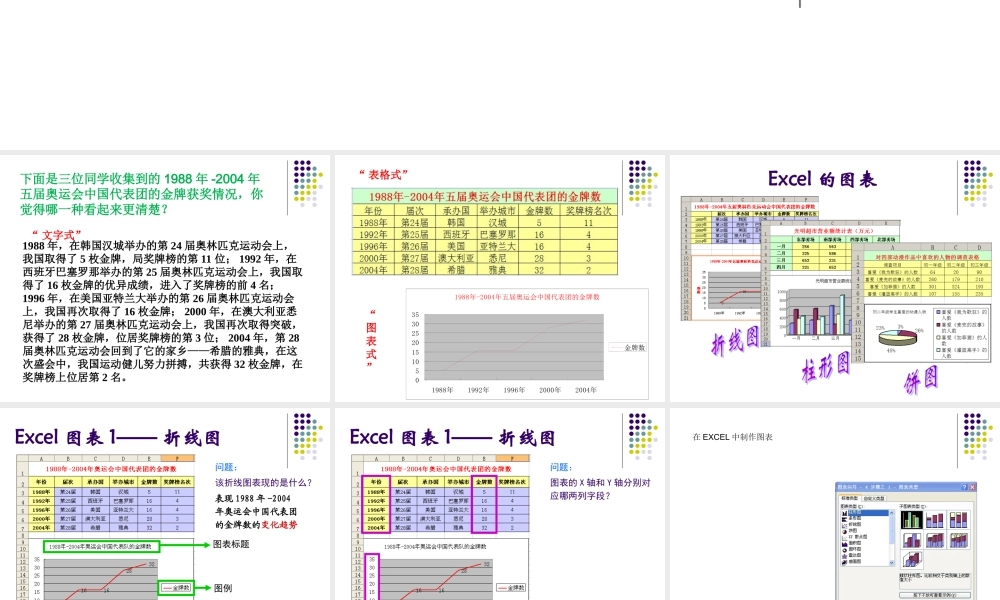Click the '金牌数' column header in the yellow table

(x=539, y=210)
